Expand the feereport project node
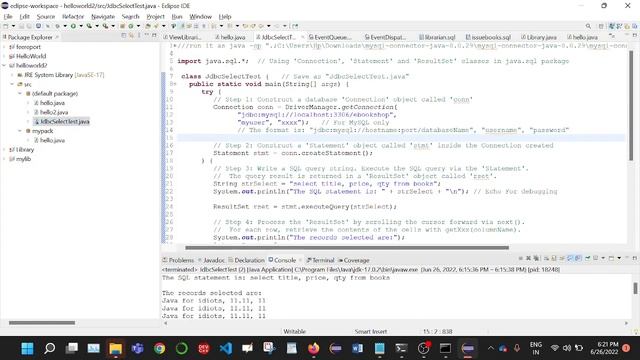Image resolution: width=640 pixels, height=360 pixels. click(4, 47)
